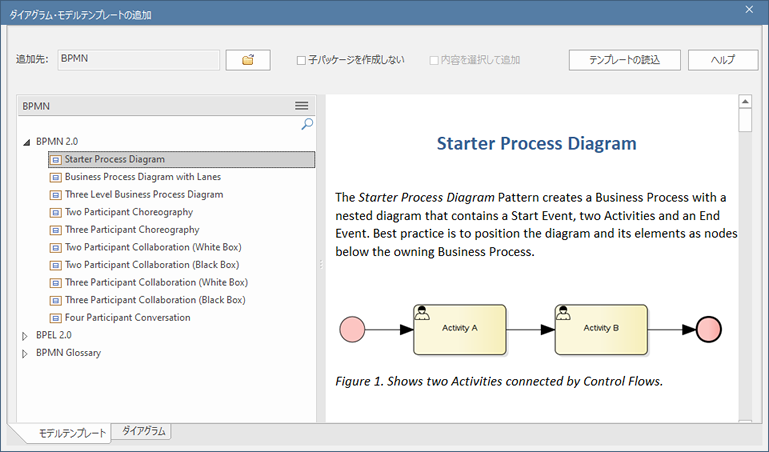Expand the BPMN Glossary tree node
The width and height of the screenshot is (769, 452).
coord(25,353)
